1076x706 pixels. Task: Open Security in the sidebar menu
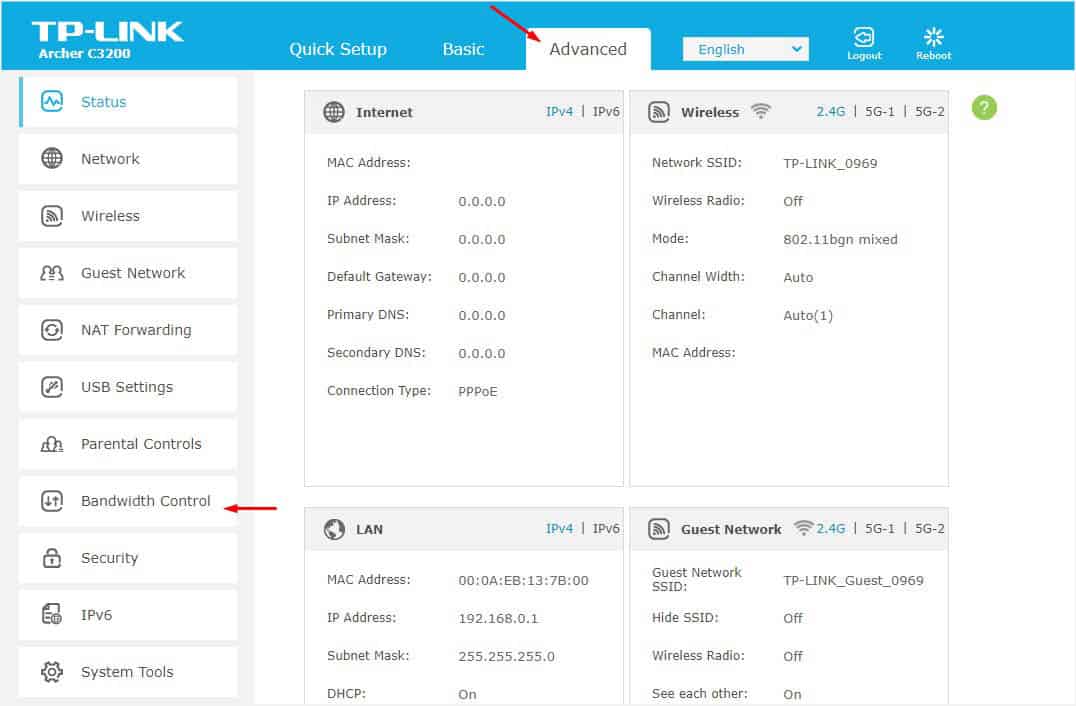coord(128,558)
